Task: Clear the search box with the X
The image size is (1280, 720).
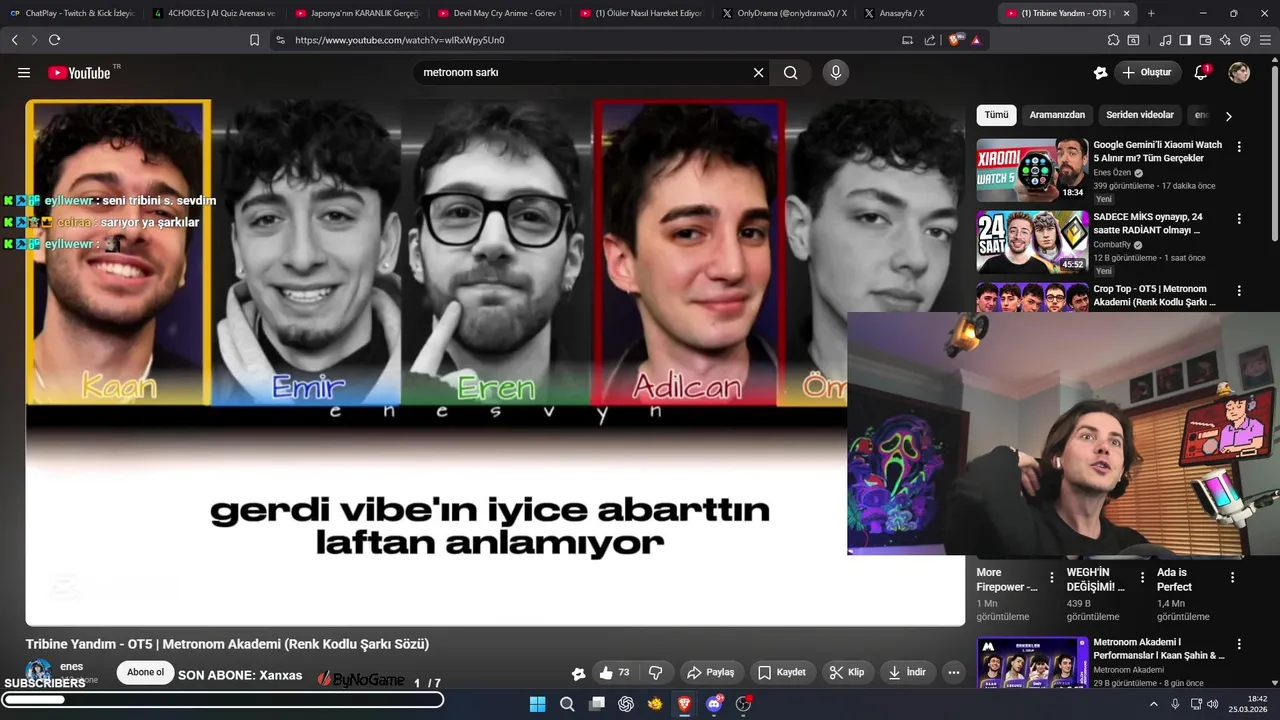Action: (758, 72)
